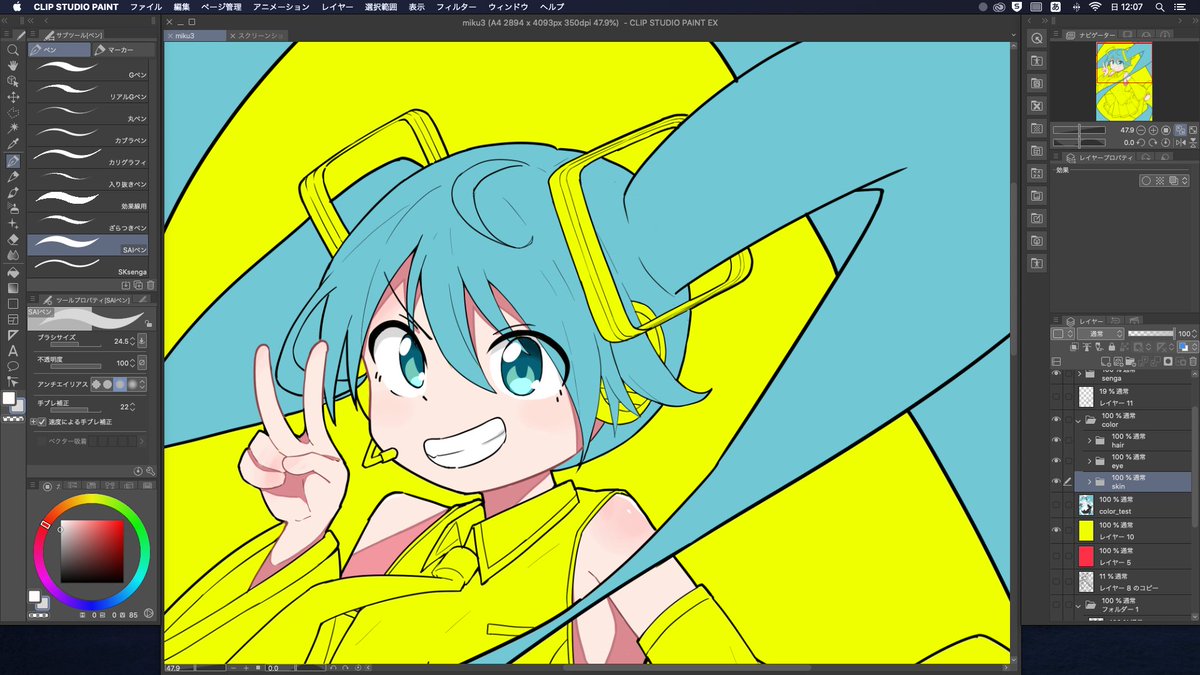Select カリグラフィ sub tool
The width and height of the screenshot is (1200, 675).
[90, 157]
